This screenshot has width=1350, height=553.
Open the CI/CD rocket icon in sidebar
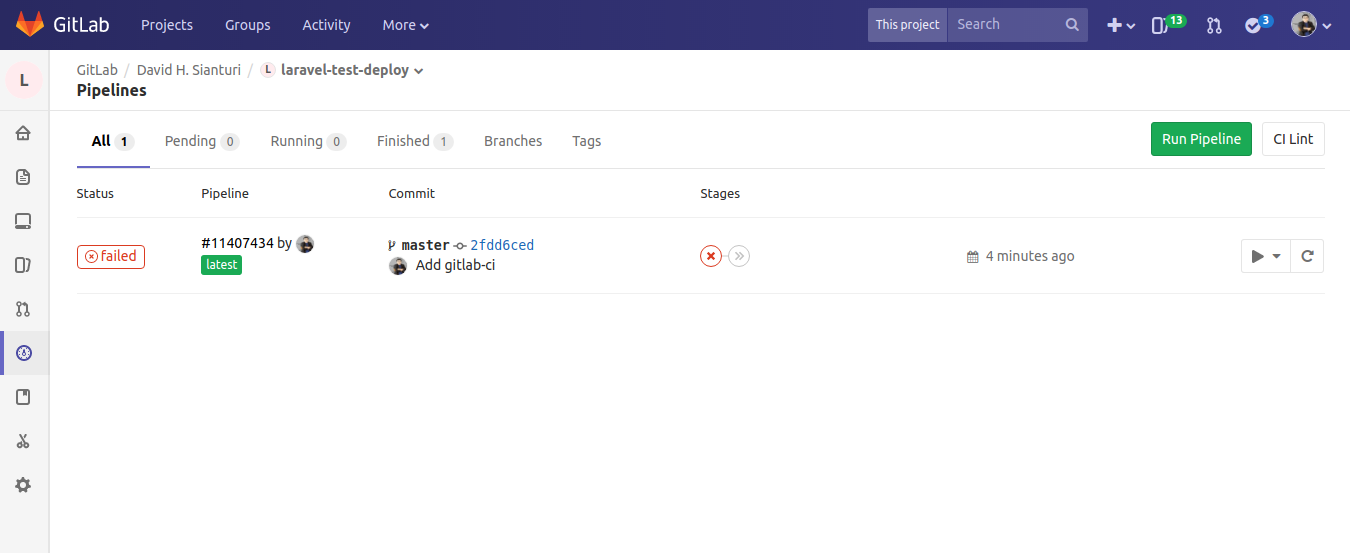coord(24,353)
